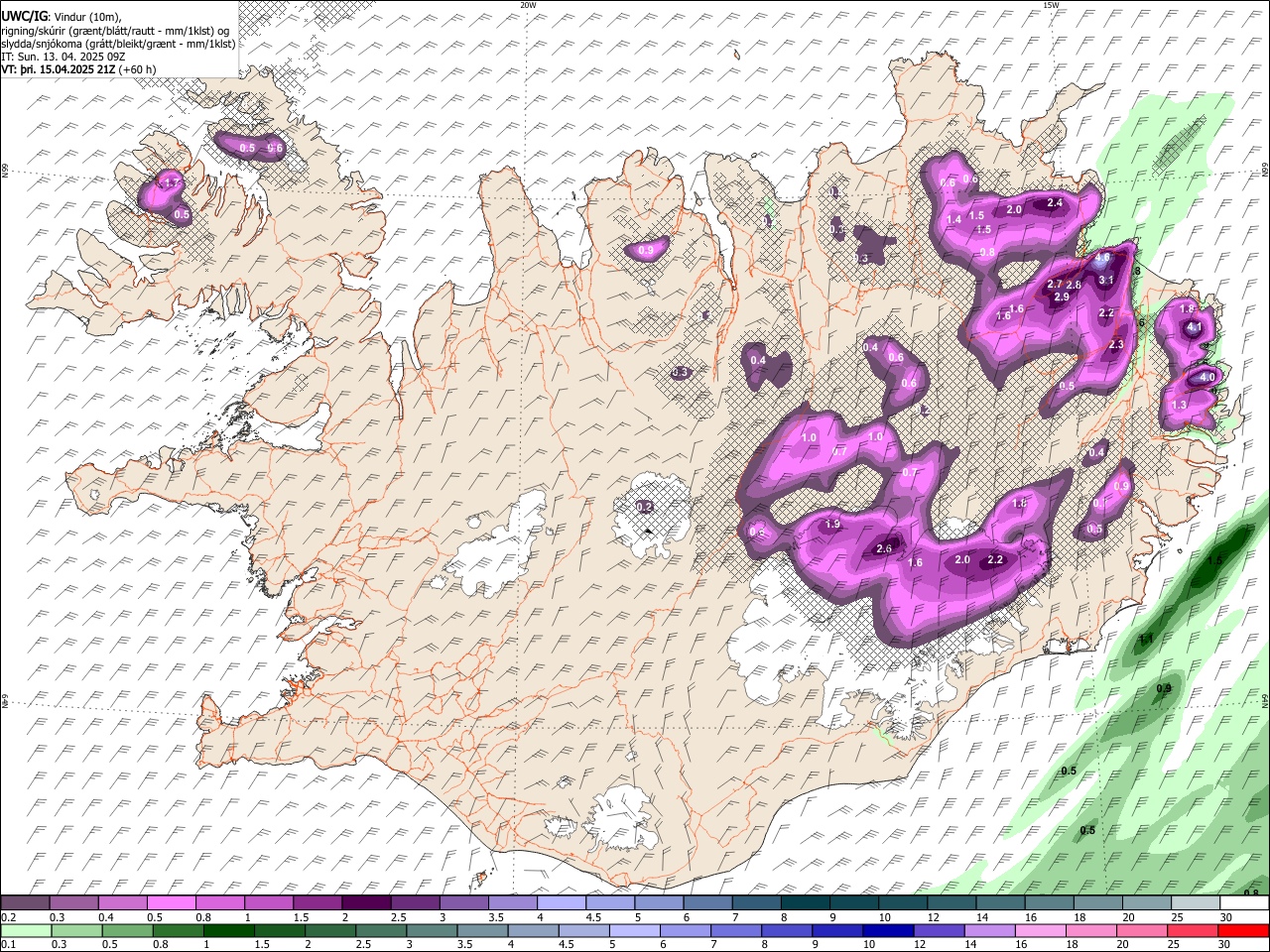
Task: Click the 2.4 value in the northeast snow area
Action: pos(1055,203)
